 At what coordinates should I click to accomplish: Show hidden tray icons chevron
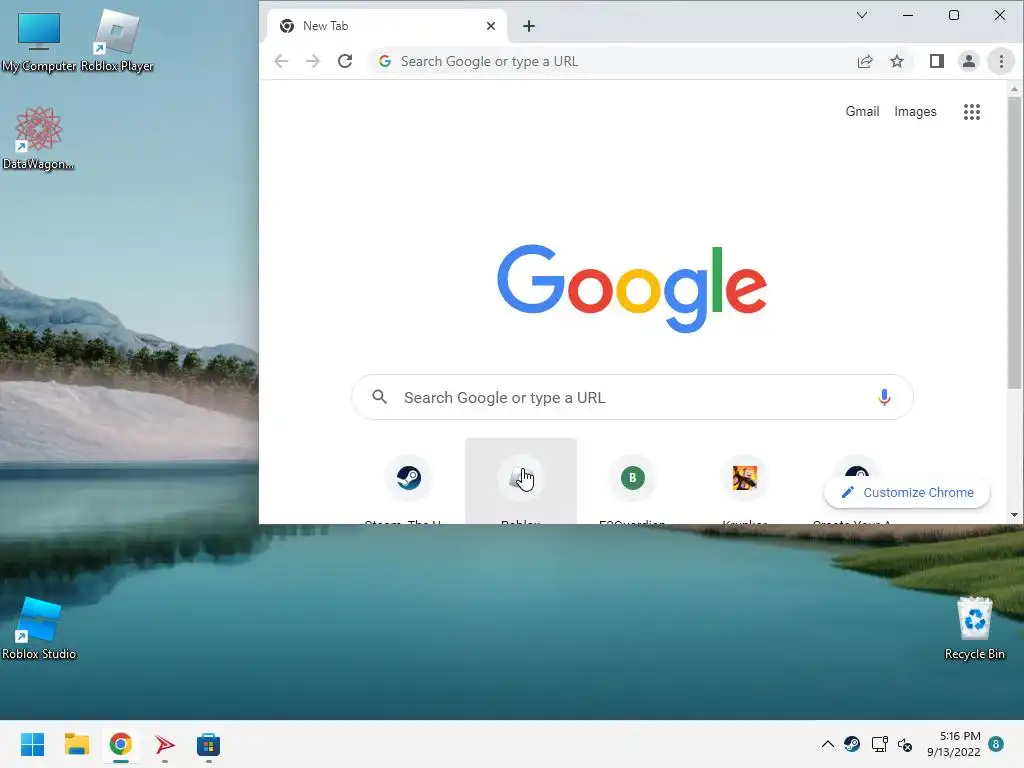click(827, 744)
